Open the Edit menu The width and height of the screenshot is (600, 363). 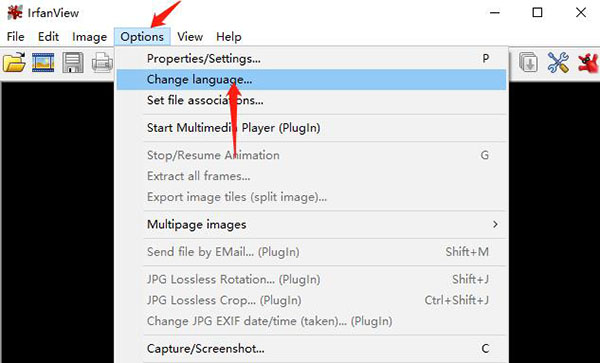click(48, 37)
